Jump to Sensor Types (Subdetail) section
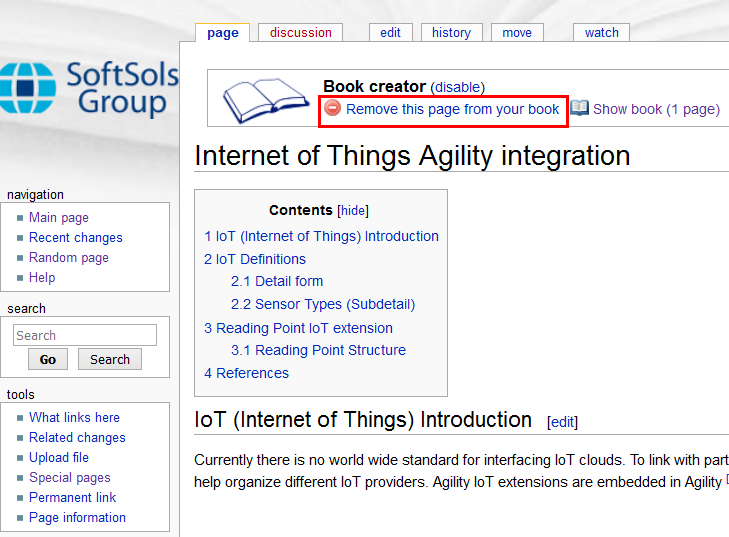This screenshot has width=729, height=537. 322,304
